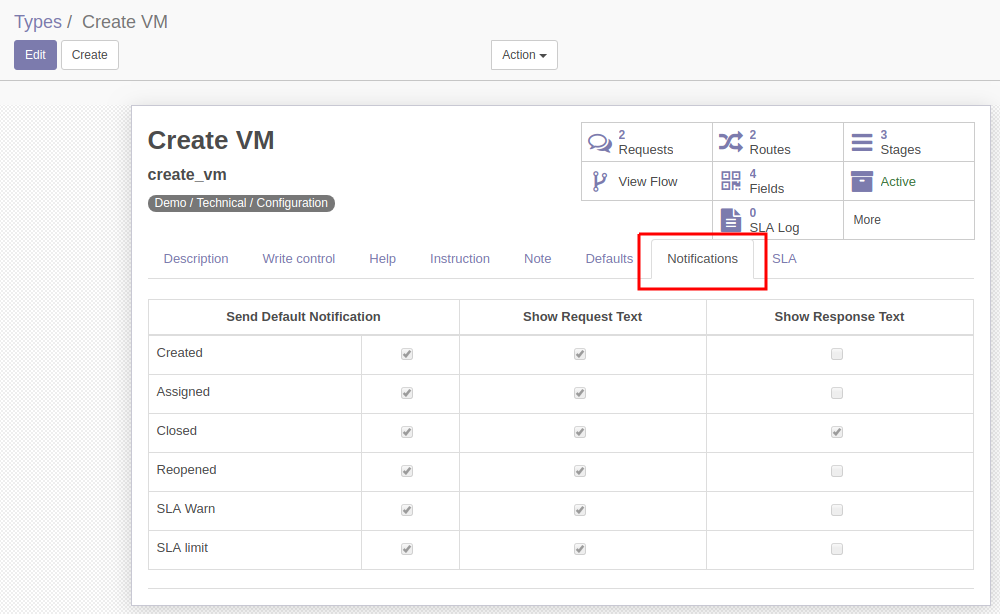
Task: Click the Create button
Action: [89, 55]
